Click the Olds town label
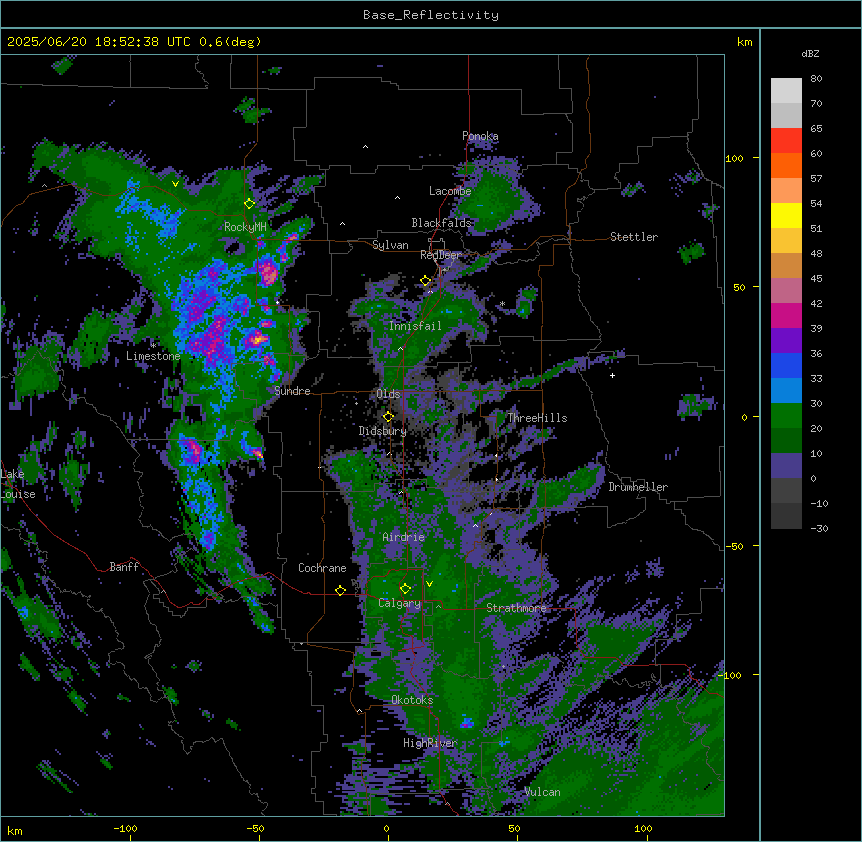The width and height of the screenshot is (862, 842). coord(388,394)
